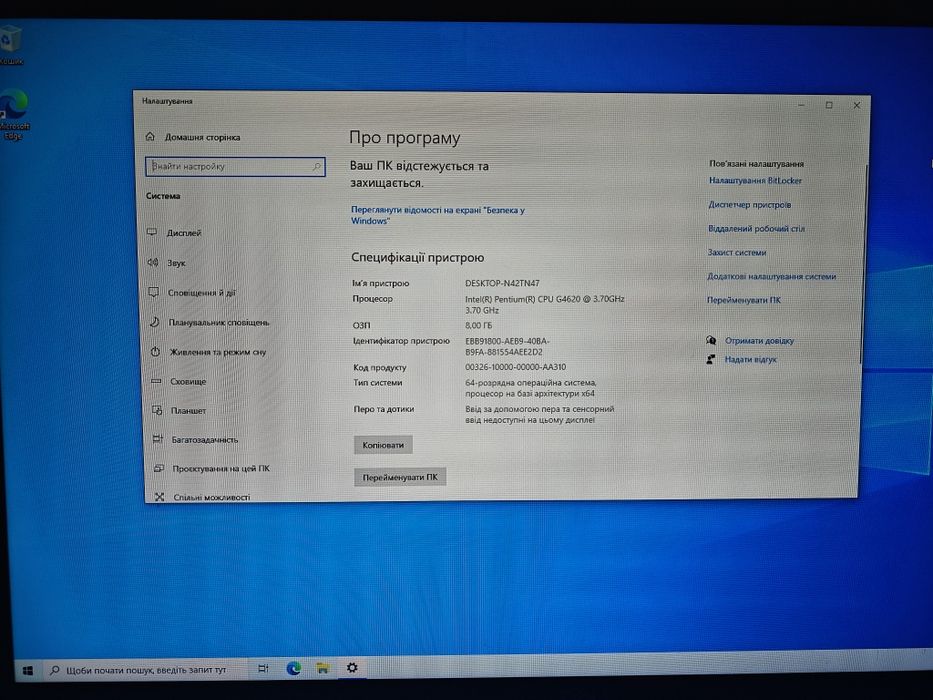This screenshot has width=933, height=700.
Task: Select the Сховище storage icon
Action: click(x=156, y=381)
